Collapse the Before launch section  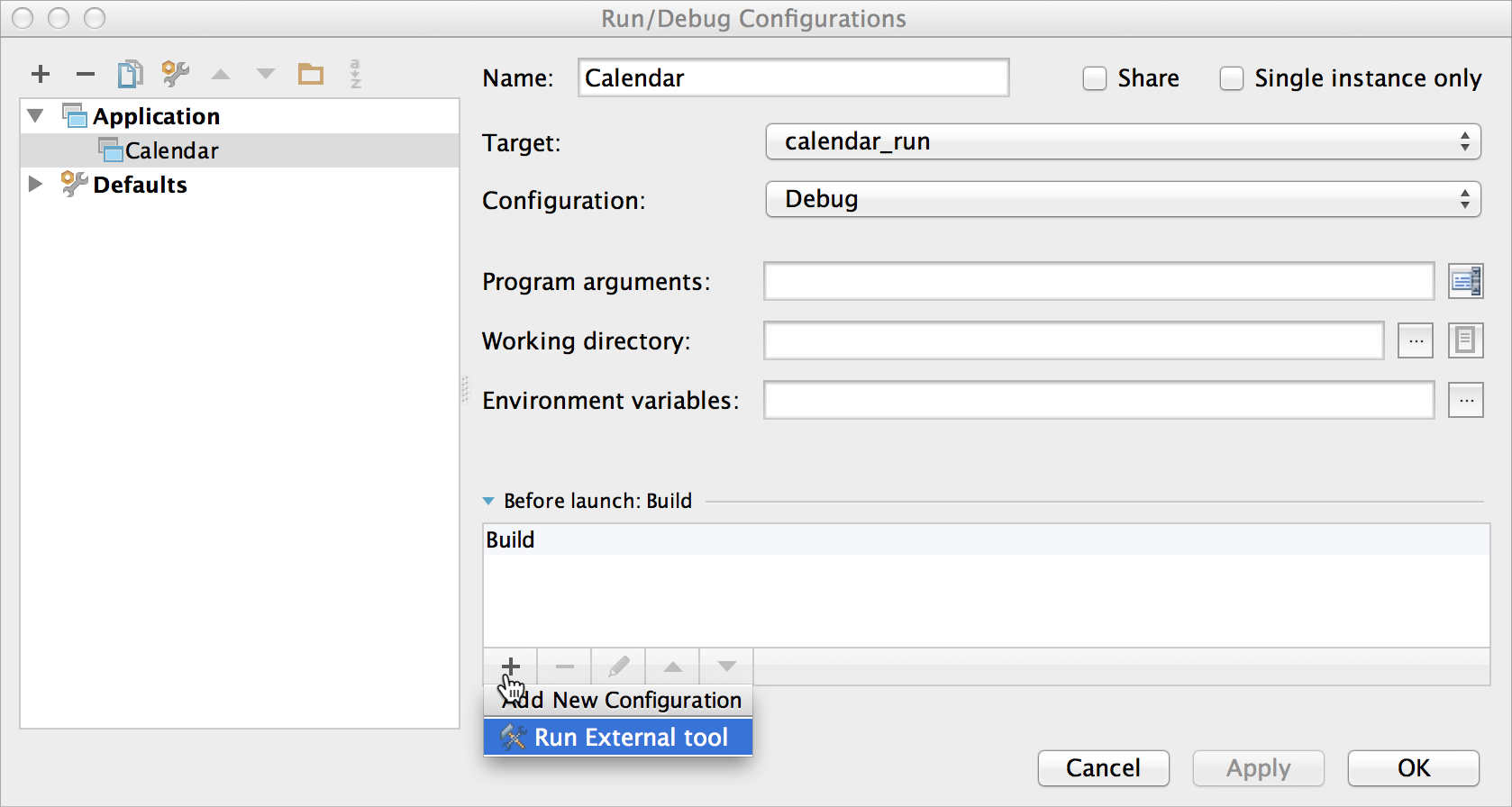coord(488,502)
